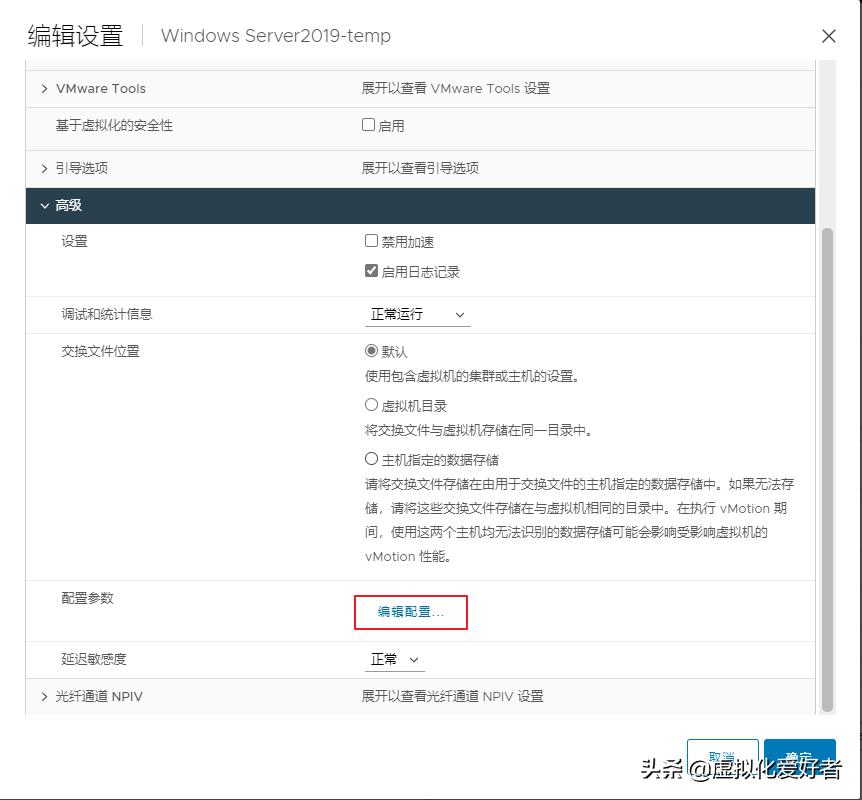Open 编辑配置 for 配置参数
The height and width of the screenshot is (800, 862).
pos(410,614)
